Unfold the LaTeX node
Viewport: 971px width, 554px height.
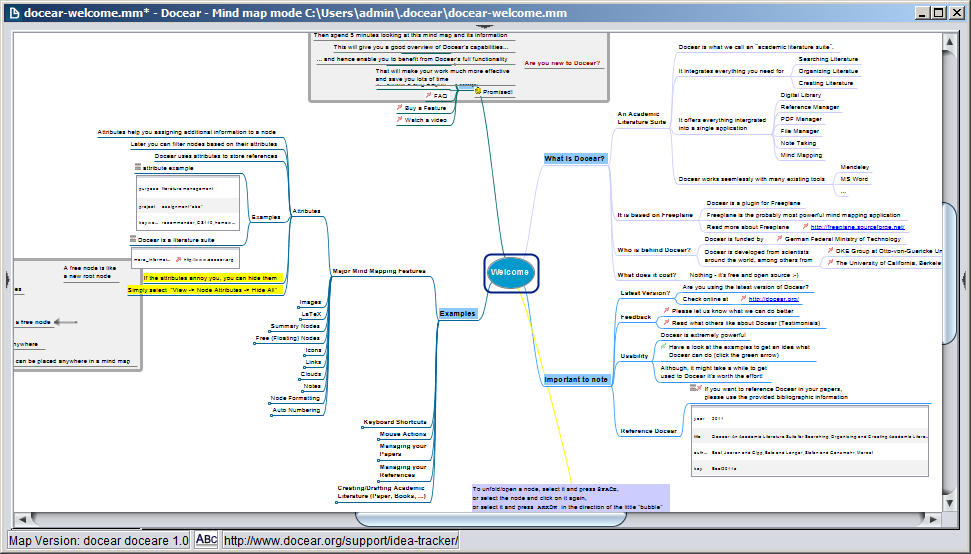(x=300, y=319)
